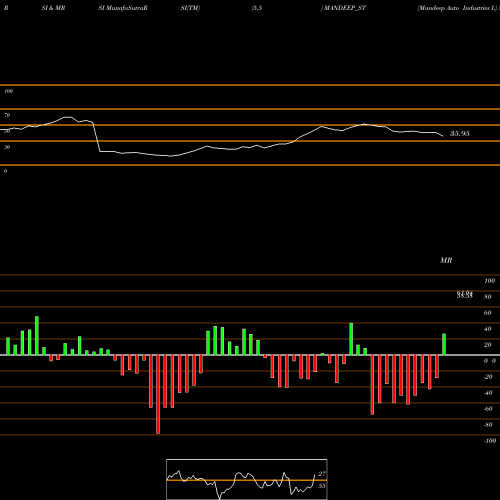Click the RSI value label 35.95
The height and width of the screenshot is (500, 500).
point(460,134)
